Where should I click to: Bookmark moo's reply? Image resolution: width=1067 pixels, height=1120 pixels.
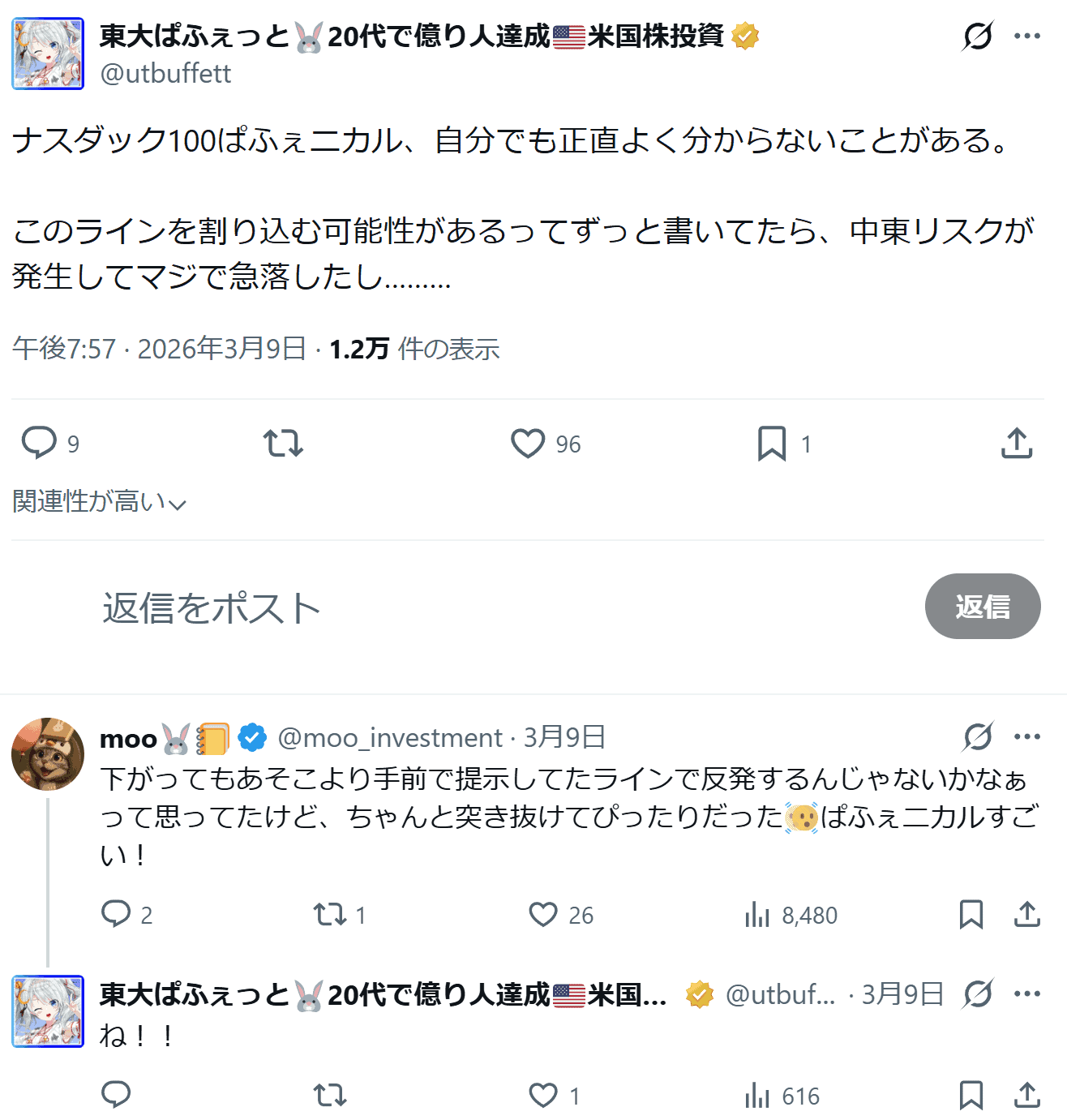971,915
